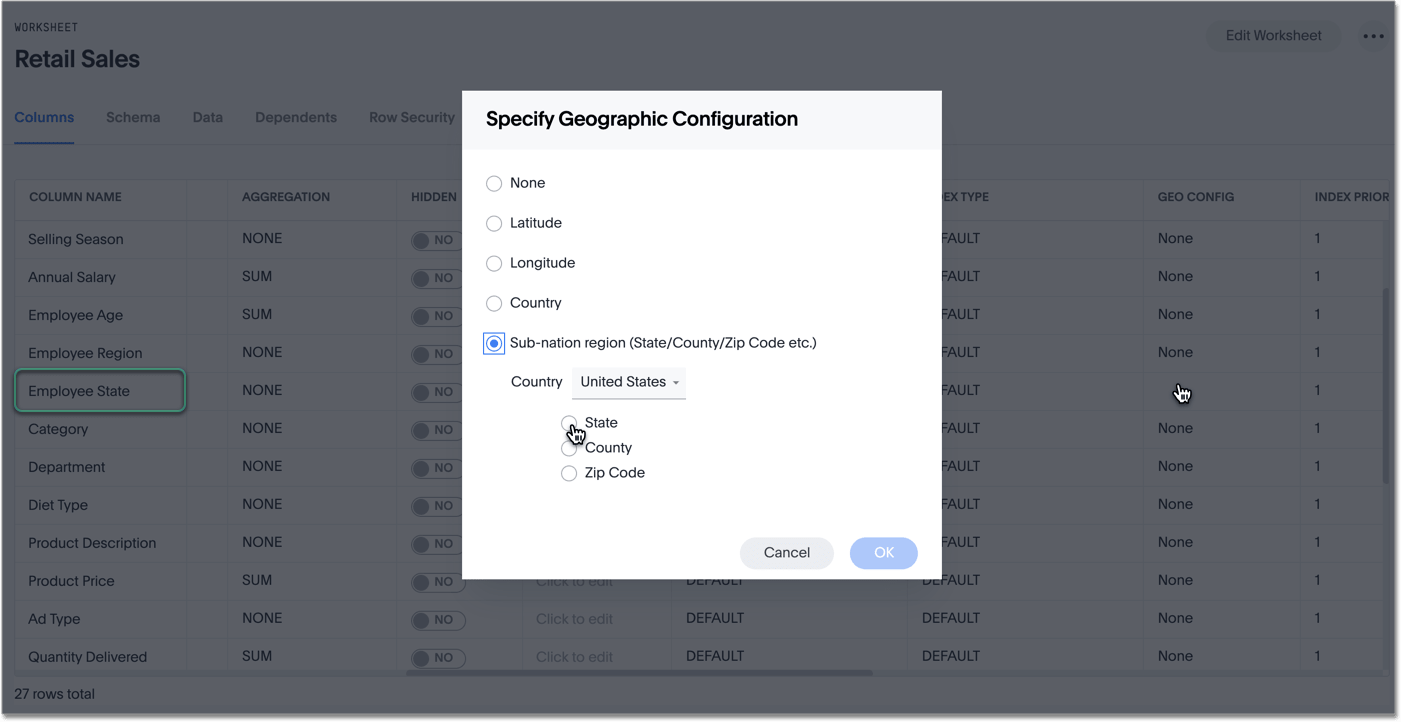1401x722 pixels.
Task: Cancel the geographic configuration dialog
Action: coord(787,553)
